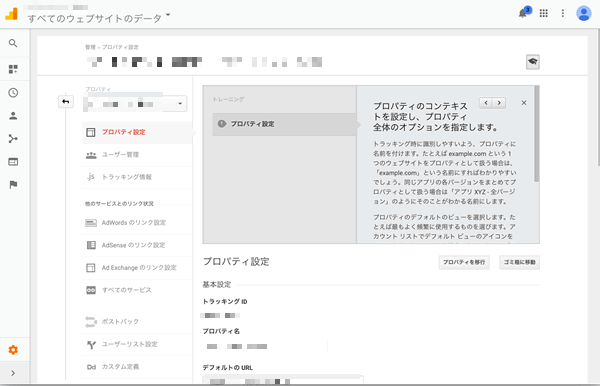Open the Conversions flag icon

tap(13, 185)
